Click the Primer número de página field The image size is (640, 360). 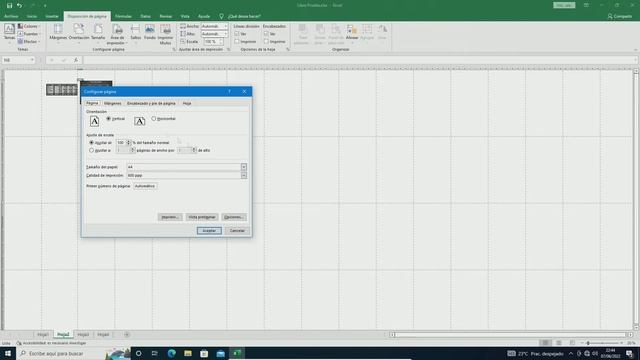tap(145, 186)
